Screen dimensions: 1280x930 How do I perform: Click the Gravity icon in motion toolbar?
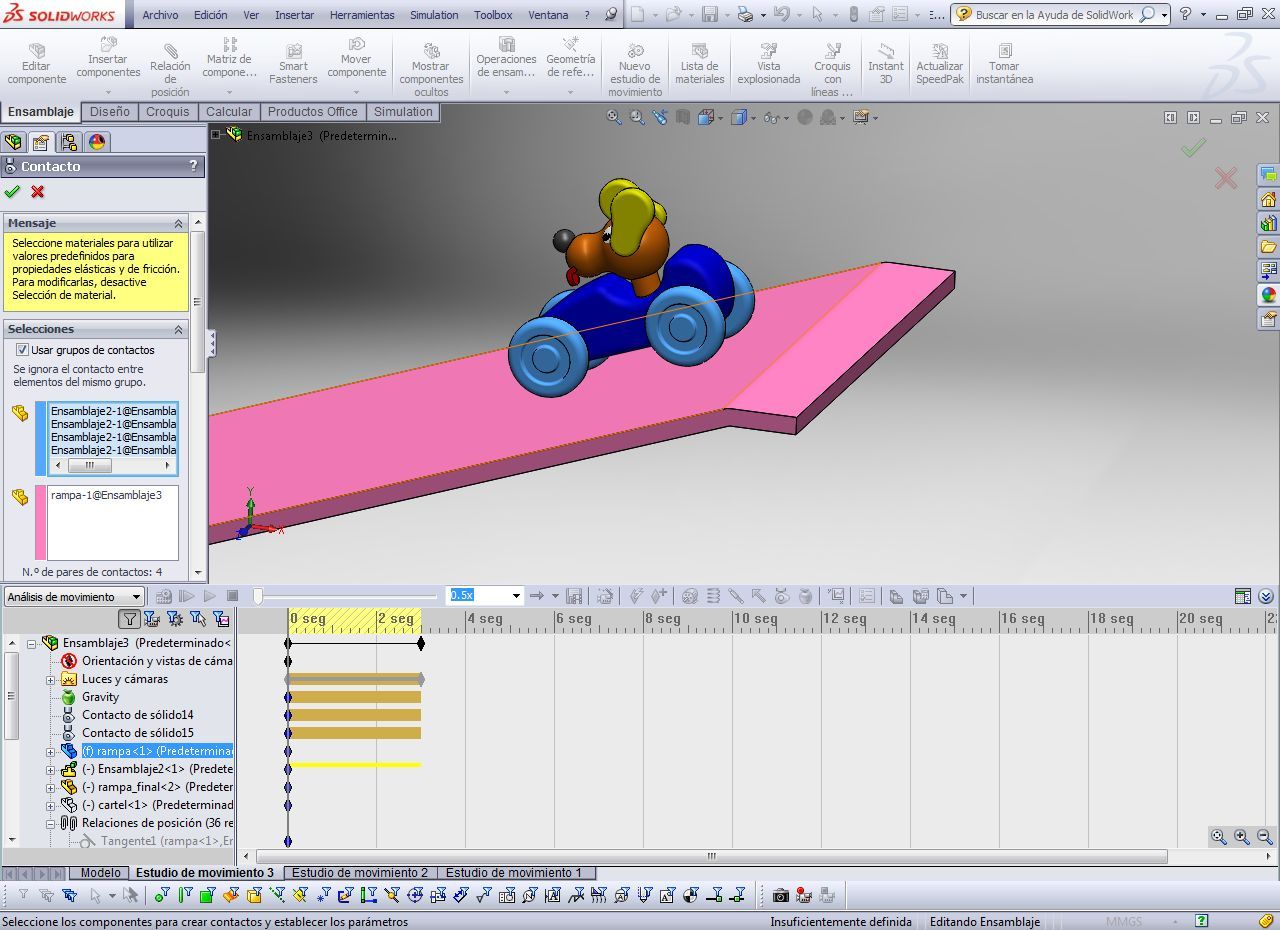(x=806, y=596)
